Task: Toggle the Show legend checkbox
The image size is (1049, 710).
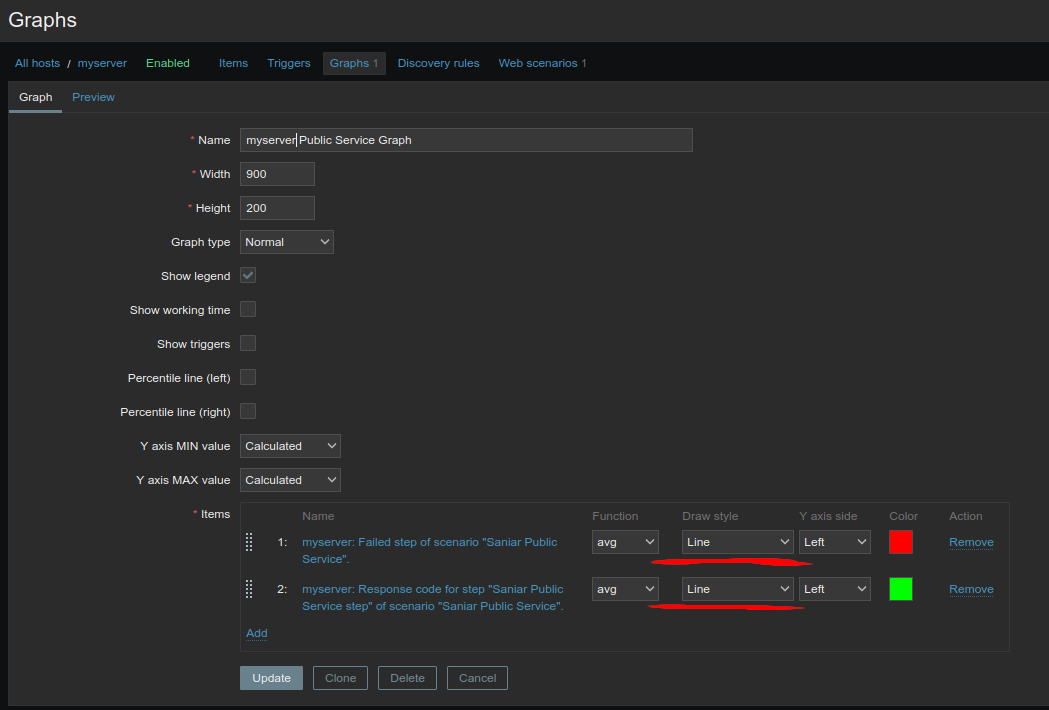Action: click(248, 276)
